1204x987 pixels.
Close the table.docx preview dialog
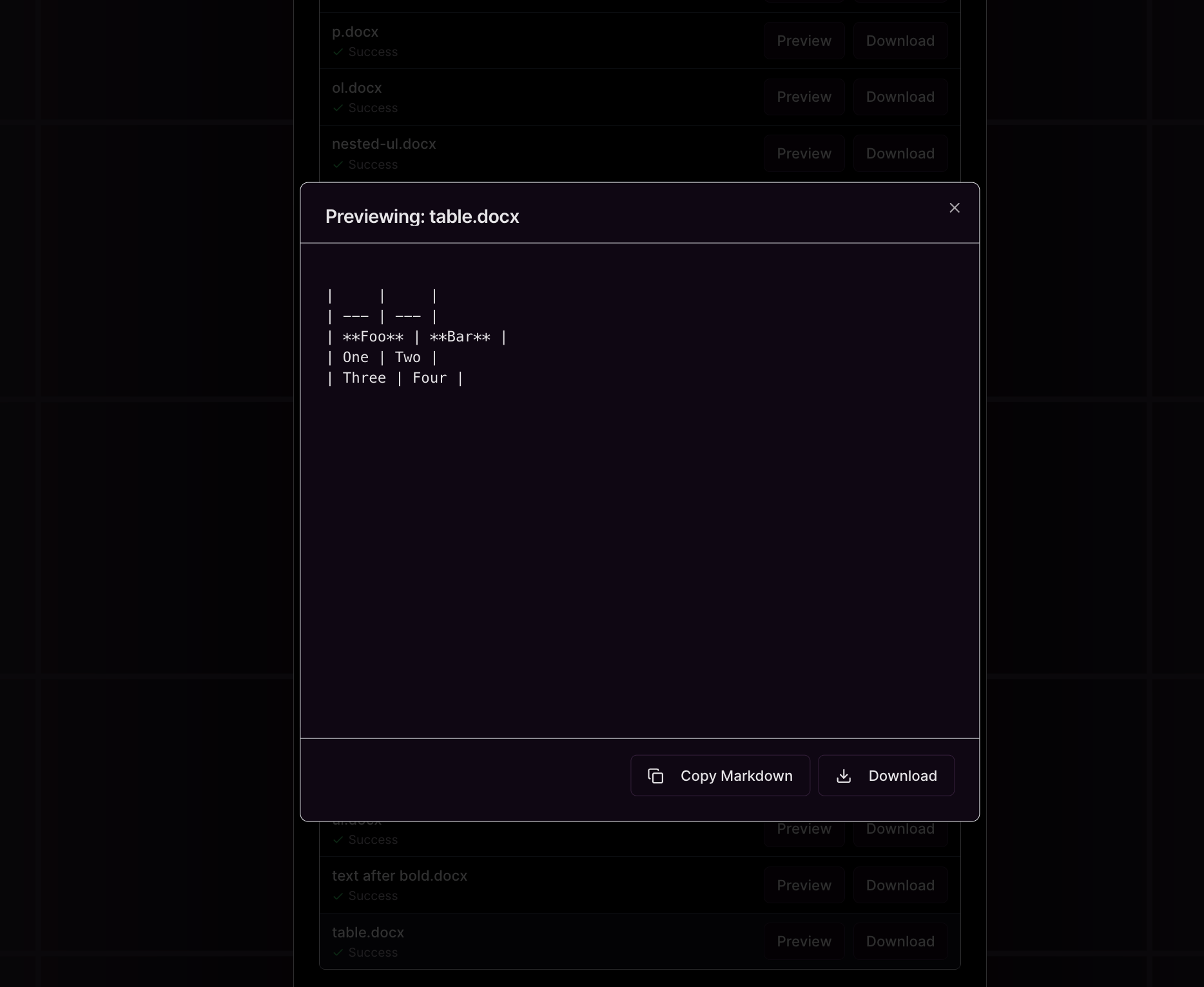(955, 207)
